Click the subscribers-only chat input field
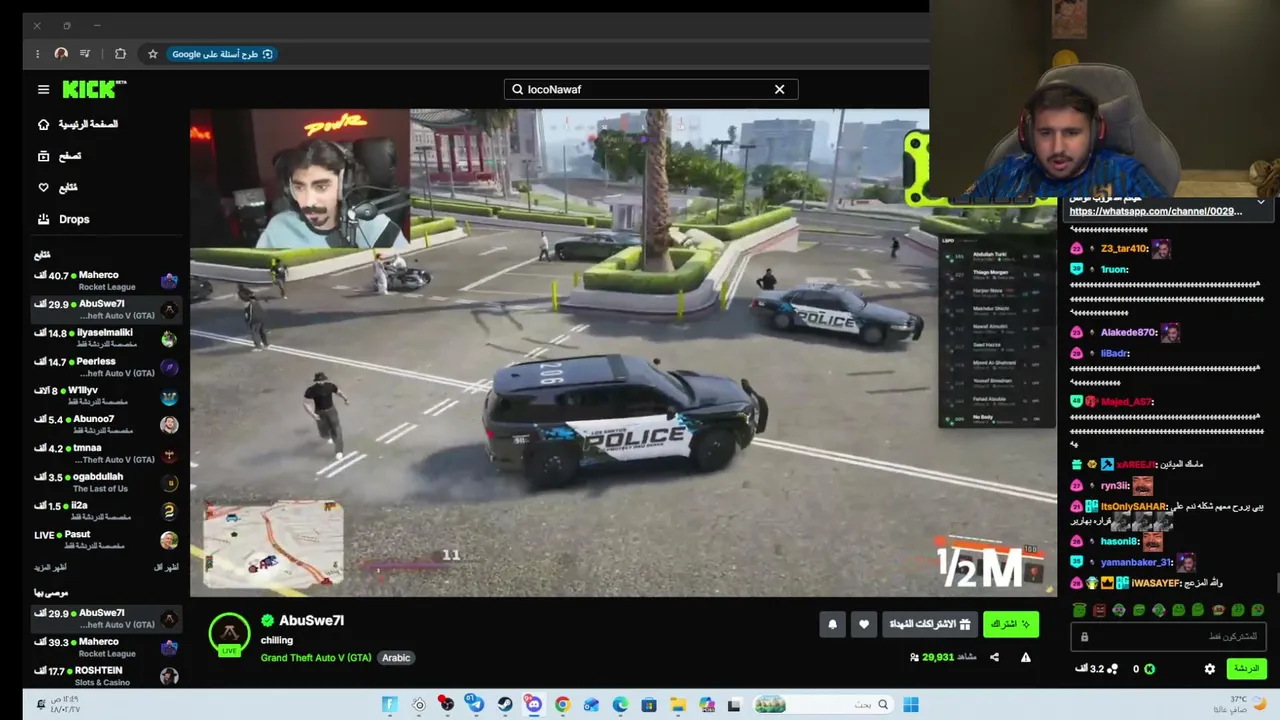 1168,637
